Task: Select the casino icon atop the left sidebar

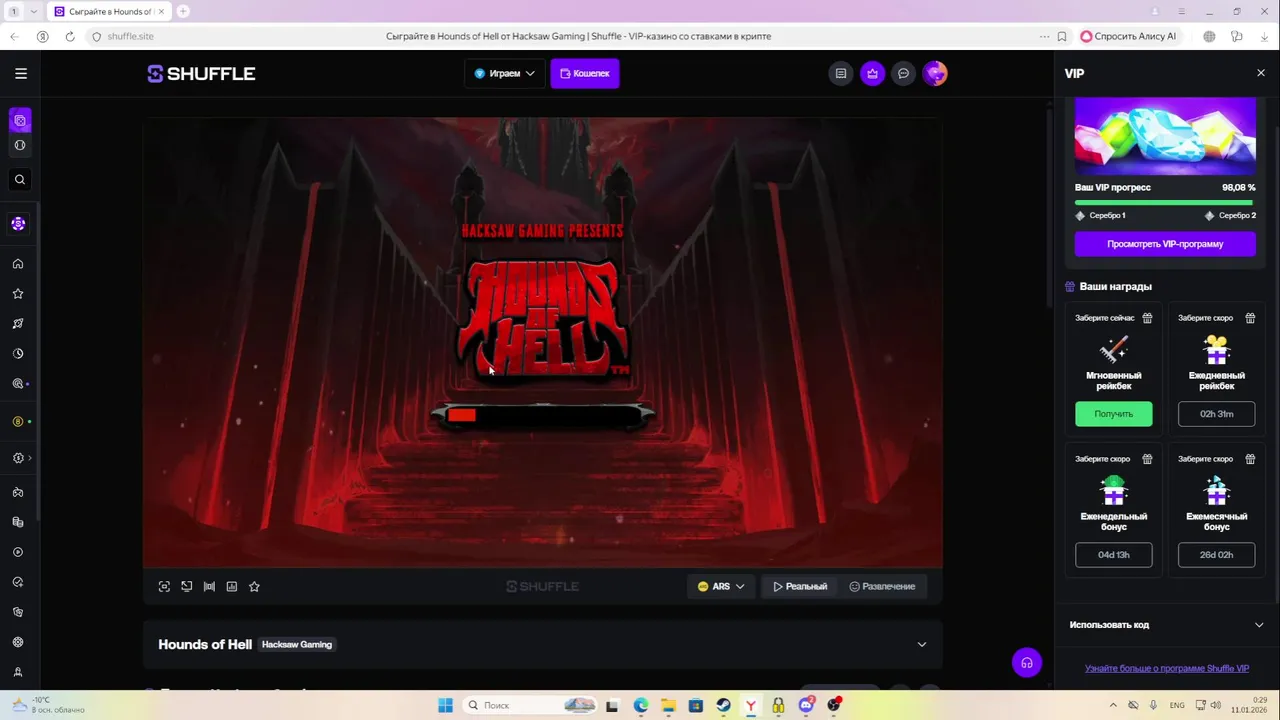Action: pos(19,121)
